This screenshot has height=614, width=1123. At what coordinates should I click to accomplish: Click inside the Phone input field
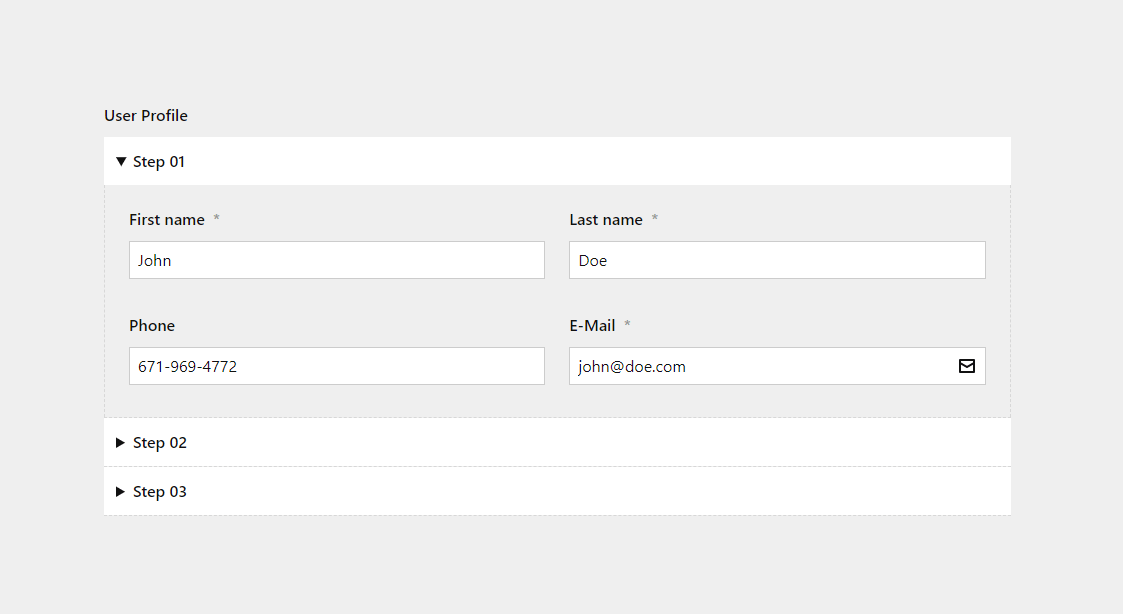pos(336,366)
